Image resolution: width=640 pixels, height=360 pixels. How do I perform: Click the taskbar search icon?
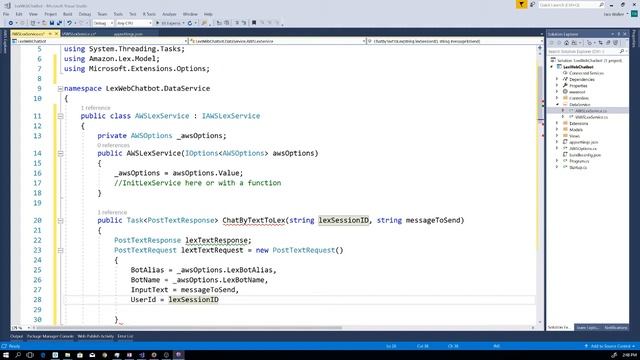(18, 355)
